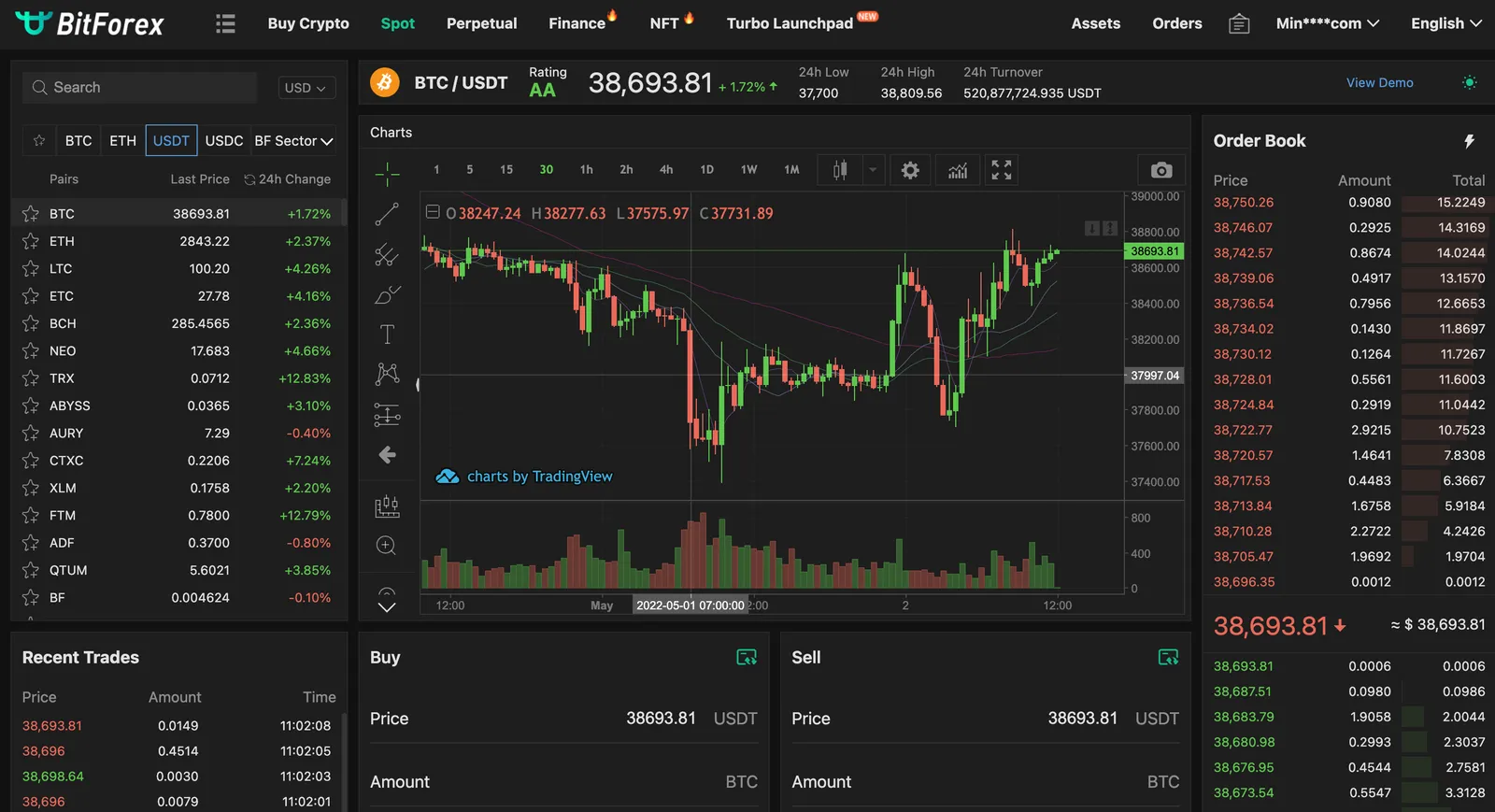
Task: Click the back arrow in chart toolbar
Action: pyautogui.click(x=387, y=455)
